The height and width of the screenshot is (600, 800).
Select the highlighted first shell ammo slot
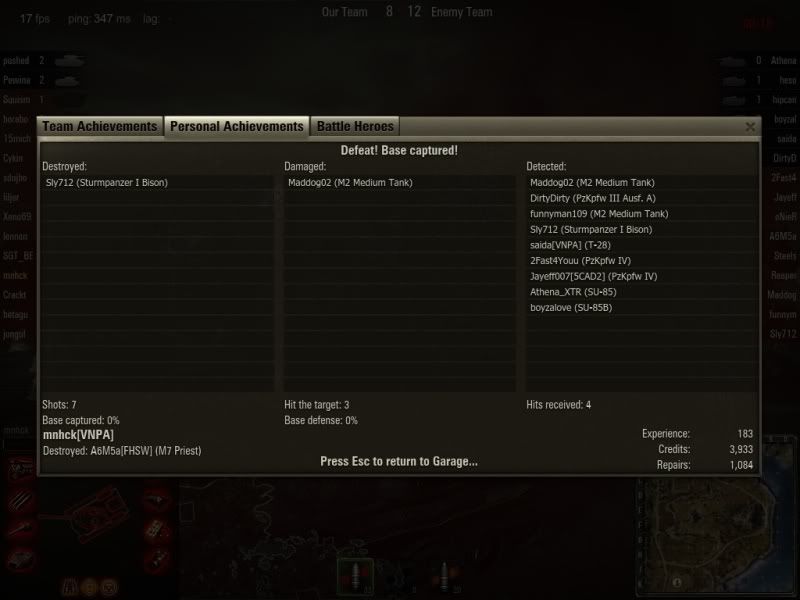pos(356,577)
